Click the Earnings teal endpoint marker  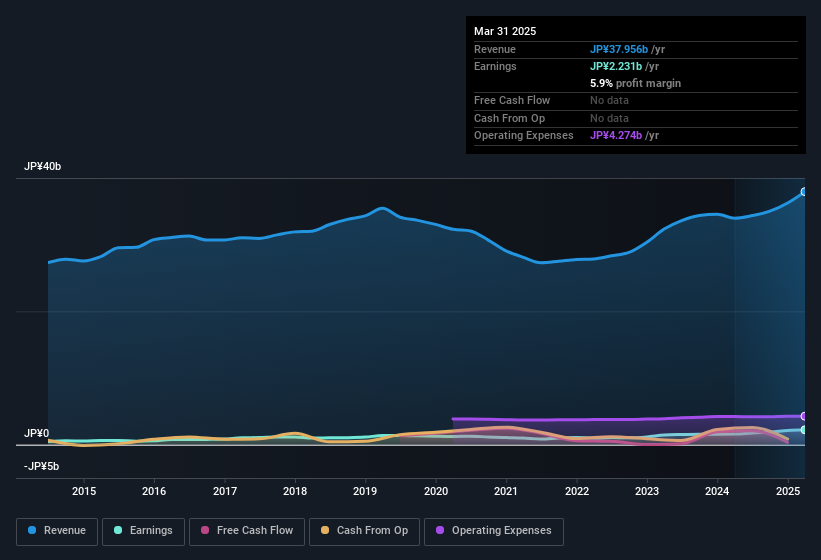[x=804, y=430]
